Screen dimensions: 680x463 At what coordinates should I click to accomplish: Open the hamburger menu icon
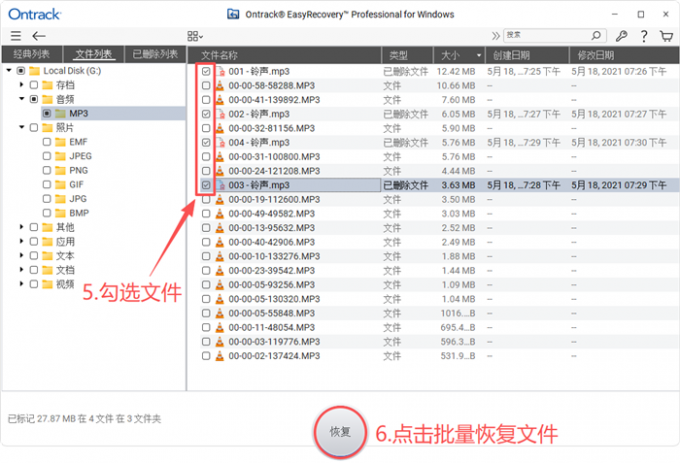pos(16,36)
